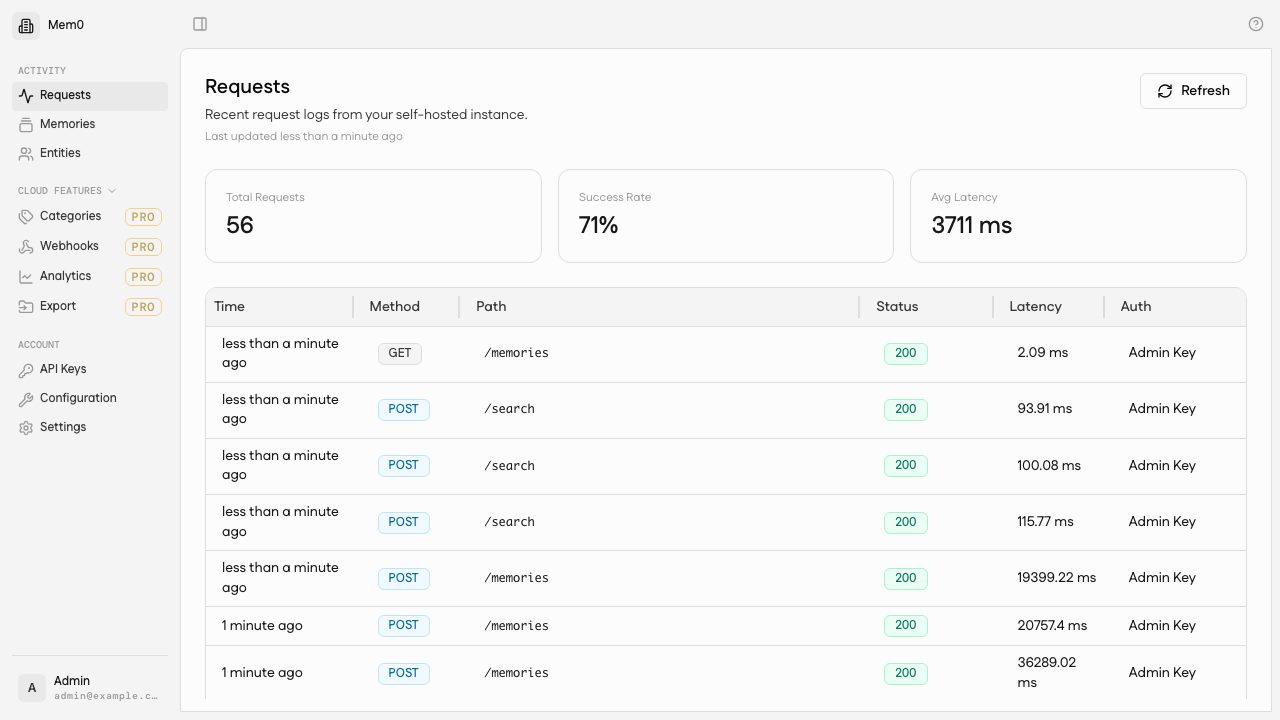Open the Webhooks PRO feature
The image size is (1280, 720).
(x=90, y=246)
